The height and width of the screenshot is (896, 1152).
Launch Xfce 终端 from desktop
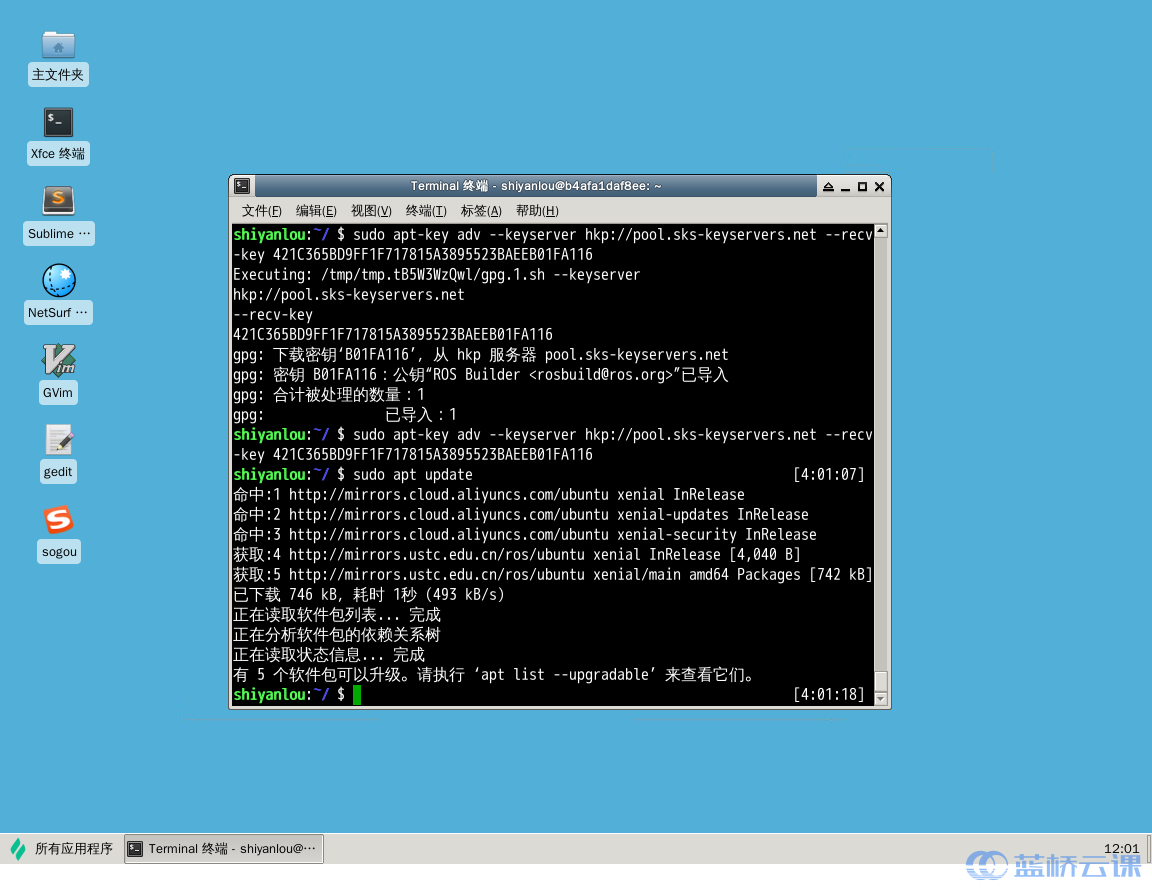click(58, 123)
